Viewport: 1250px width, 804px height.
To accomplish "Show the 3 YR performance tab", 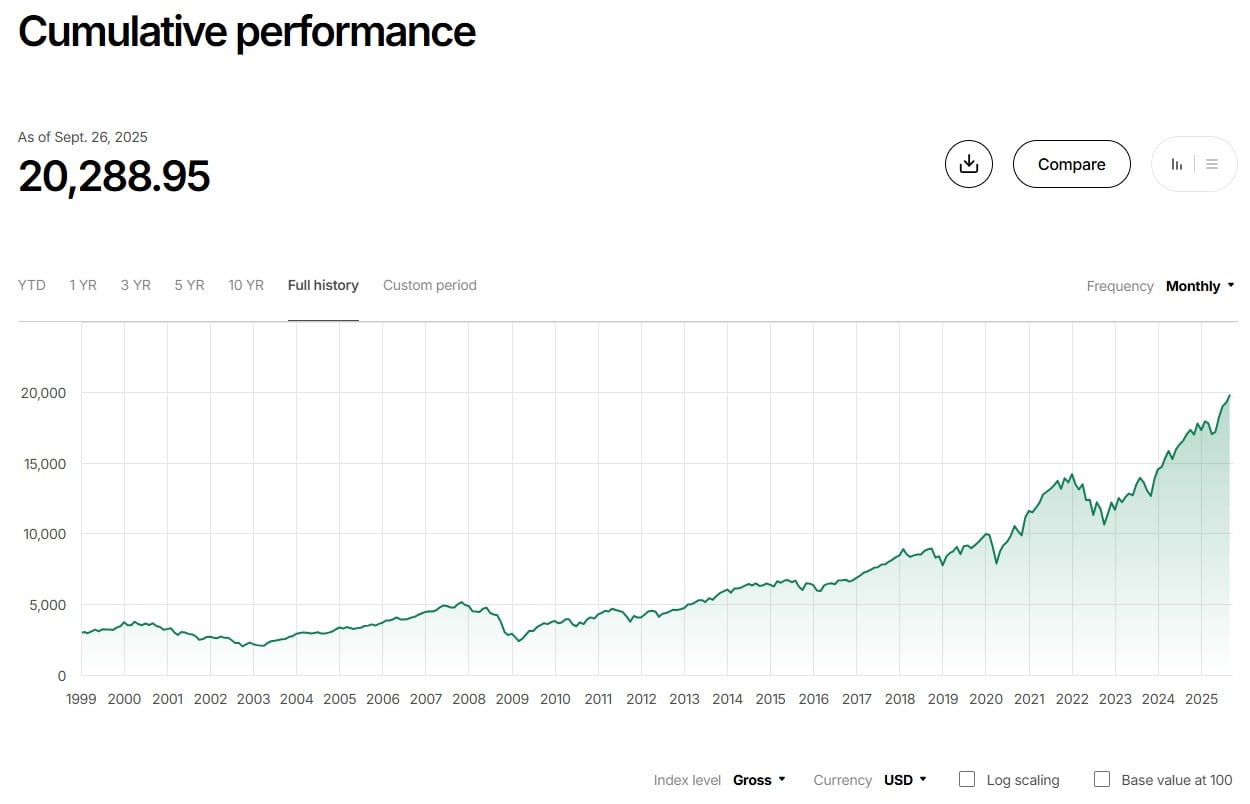I will [135, 285].
